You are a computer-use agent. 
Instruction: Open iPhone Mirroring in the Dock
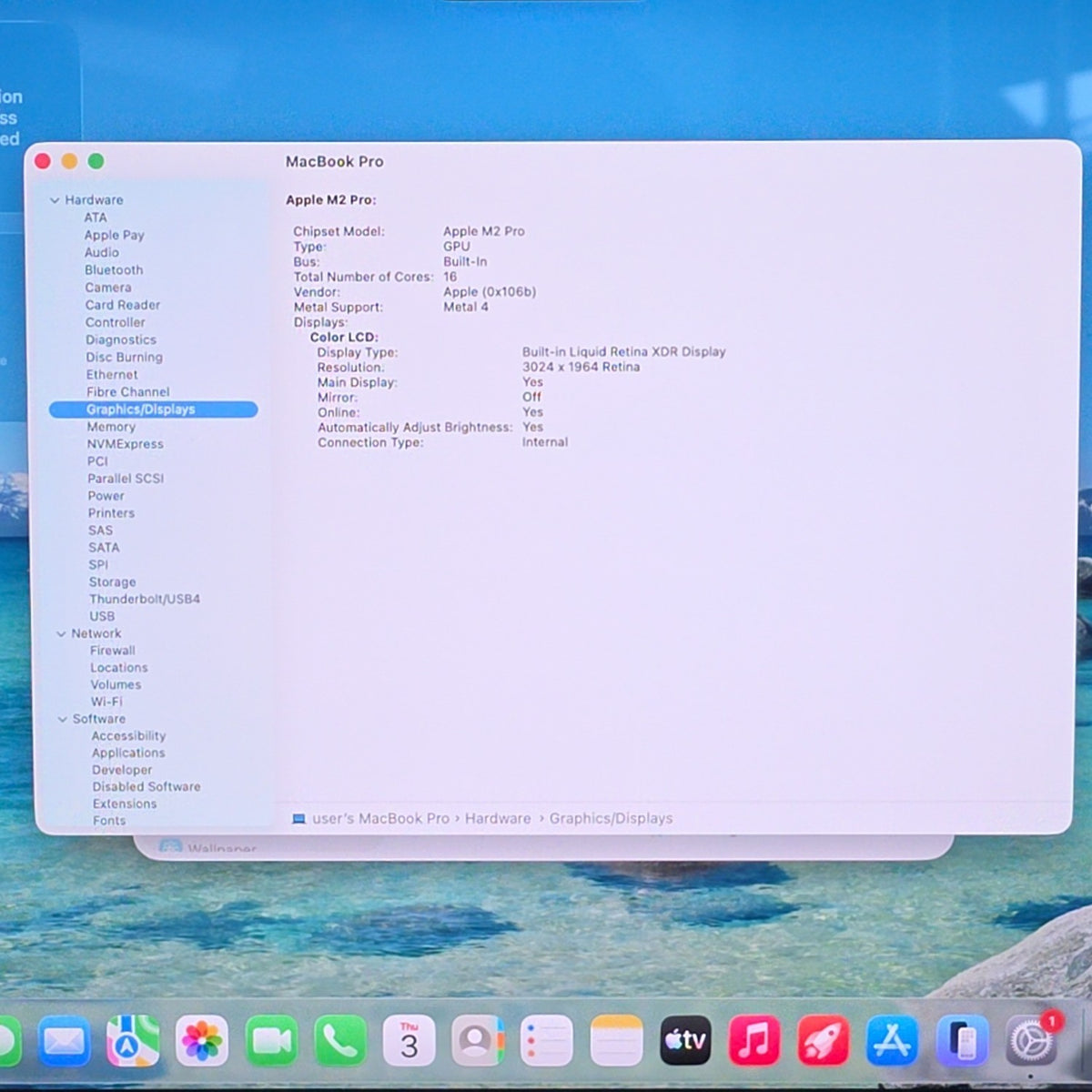pos(962,1041)
